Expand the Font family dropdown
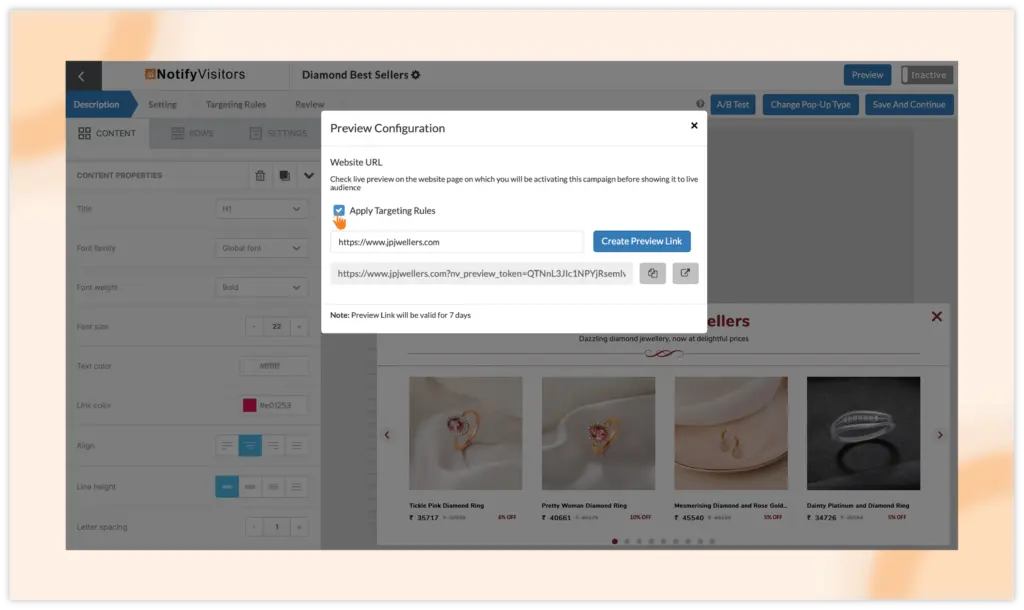Viewport: 1024px width, 610px height. click(262, 248)
